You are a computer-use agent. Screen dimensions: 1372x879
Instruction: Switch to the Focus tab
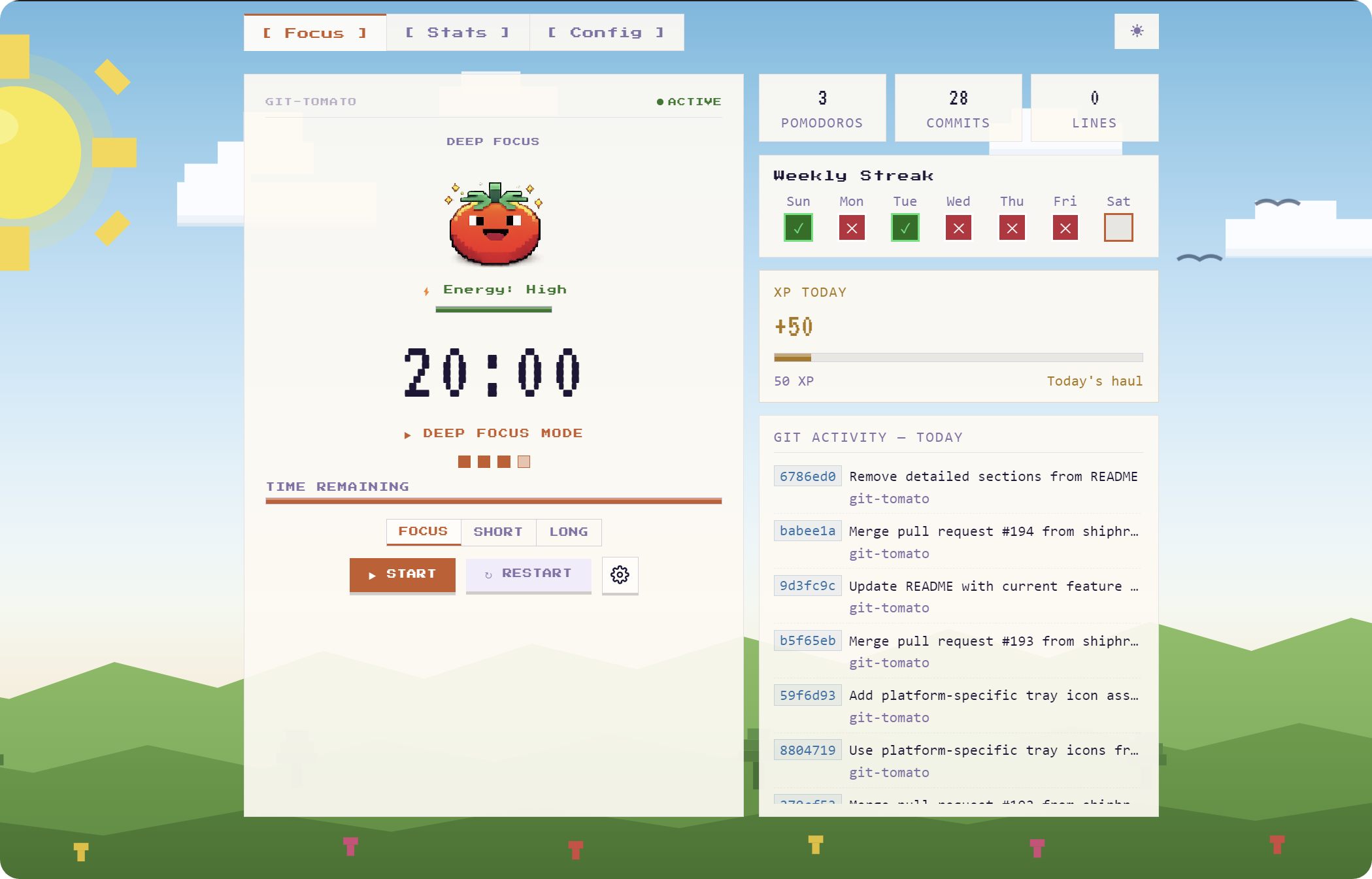click(x=315, y=33)
